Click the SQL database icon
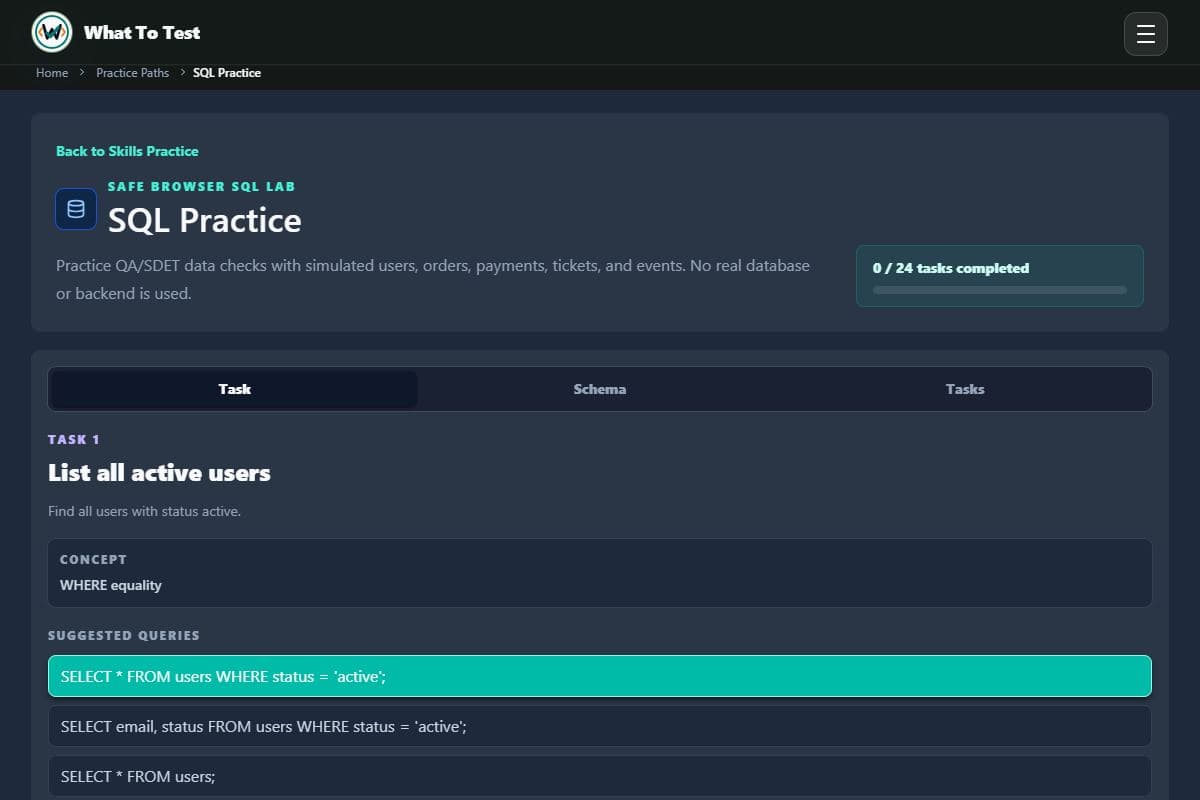1200x800 pixels. point(76,209)
